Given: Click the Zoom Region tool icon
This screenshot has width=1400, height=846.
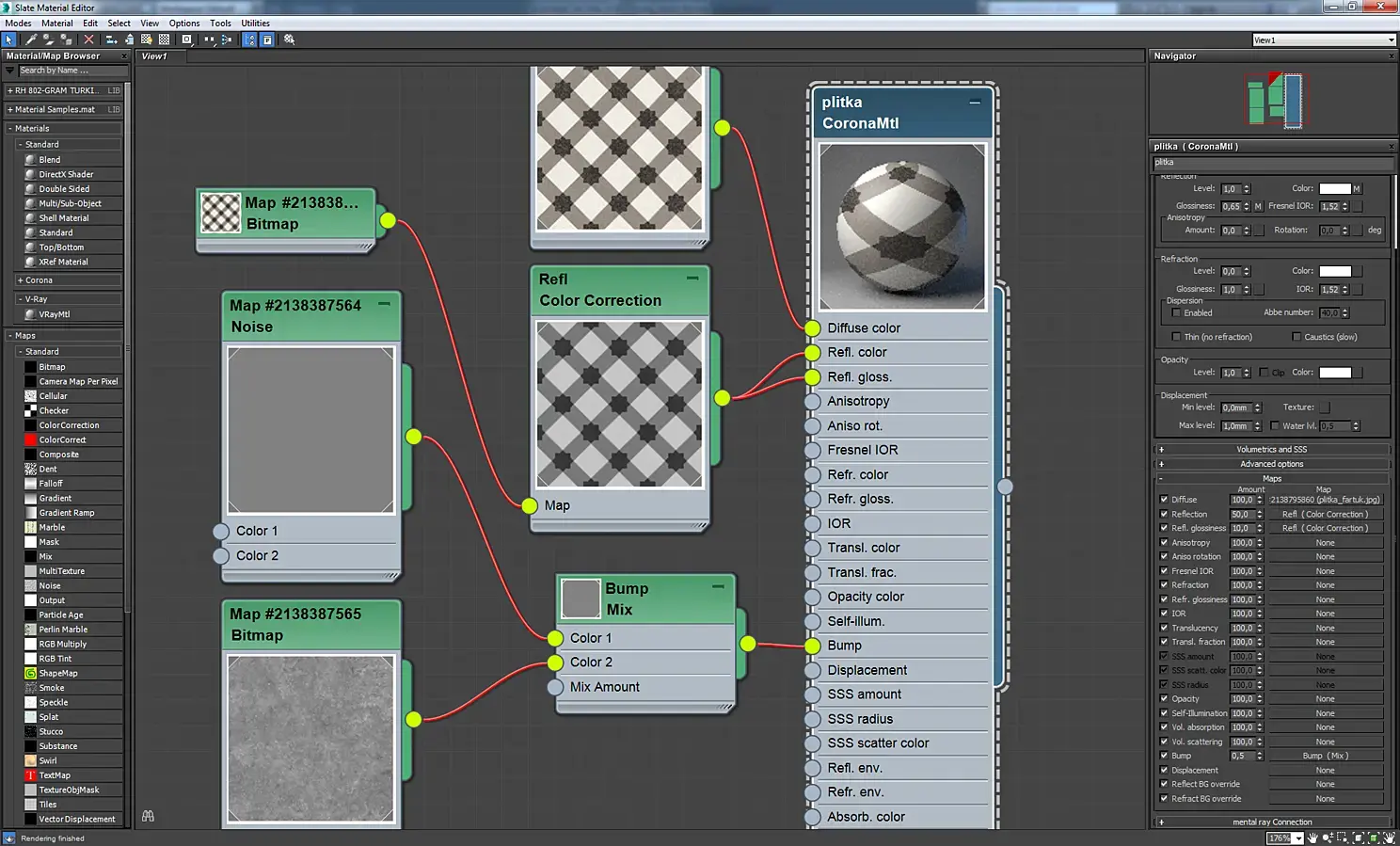Looking at the screenshot, I should (x=1343, y=838).
